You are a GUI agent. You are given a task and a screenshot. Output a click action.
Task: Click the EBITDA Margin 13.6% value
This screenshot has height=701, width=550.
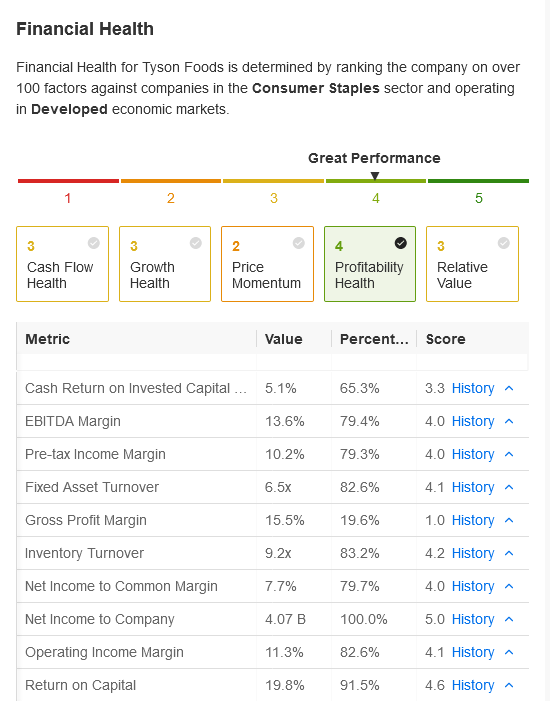tap(284, 421)
